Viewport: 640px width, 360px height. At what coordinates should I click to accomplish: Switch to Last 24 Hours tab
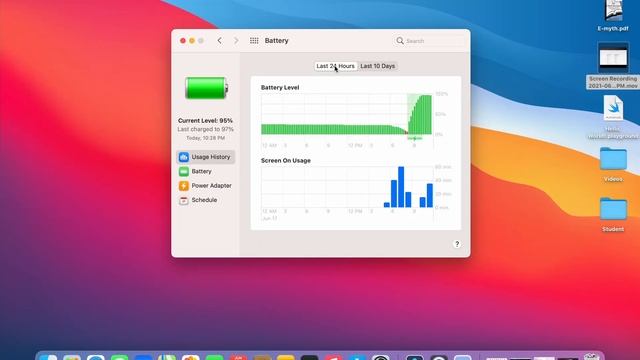336,66
